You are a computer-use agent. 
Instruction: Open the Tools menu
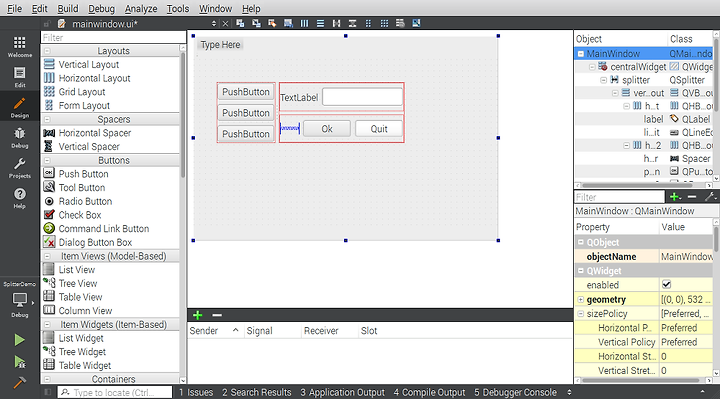[178, 8]
